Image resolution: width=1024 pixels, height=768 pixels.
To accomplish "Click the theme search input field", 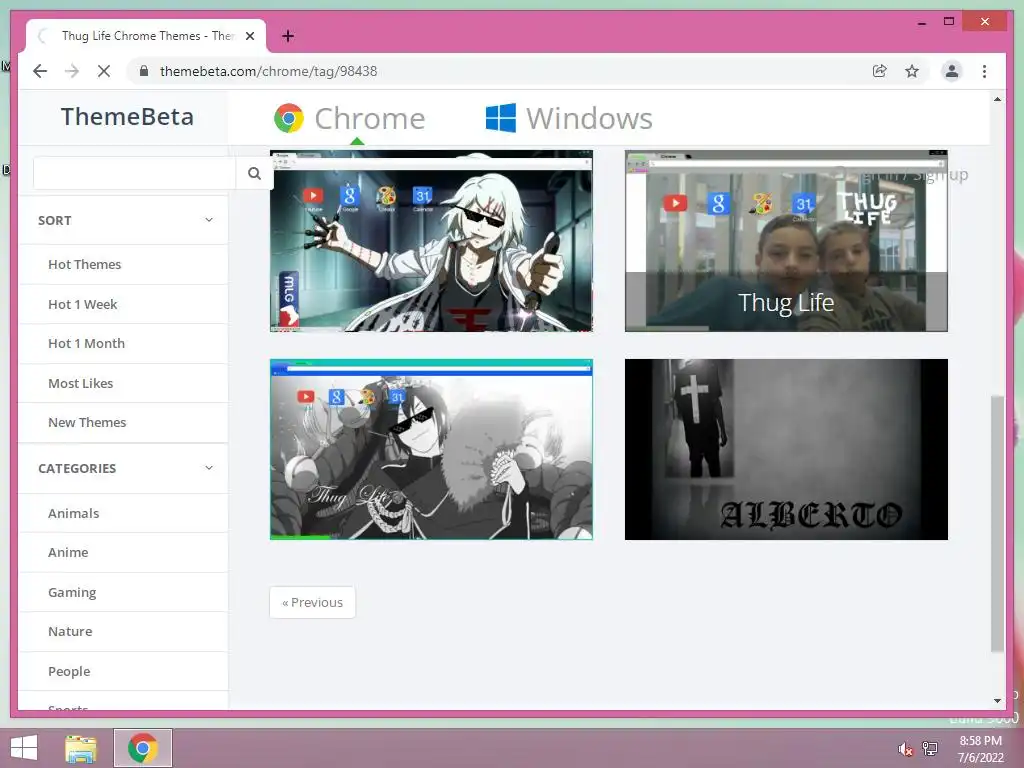I will point(135,173).
